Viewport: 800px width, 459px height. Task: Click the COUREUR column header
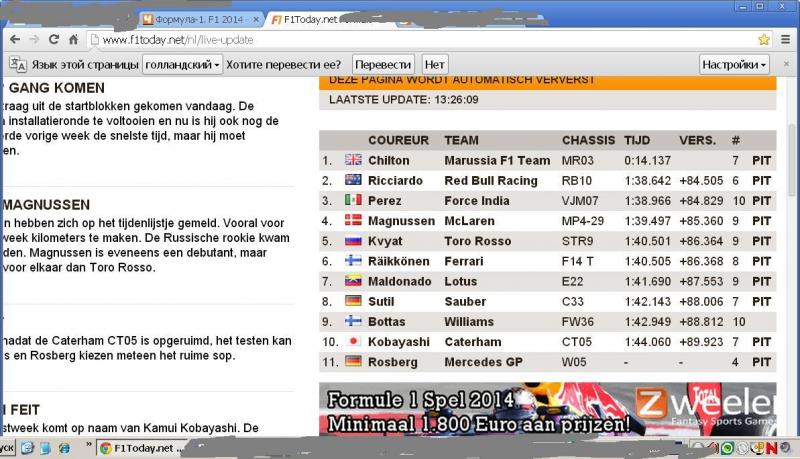(x=398, y=140)
